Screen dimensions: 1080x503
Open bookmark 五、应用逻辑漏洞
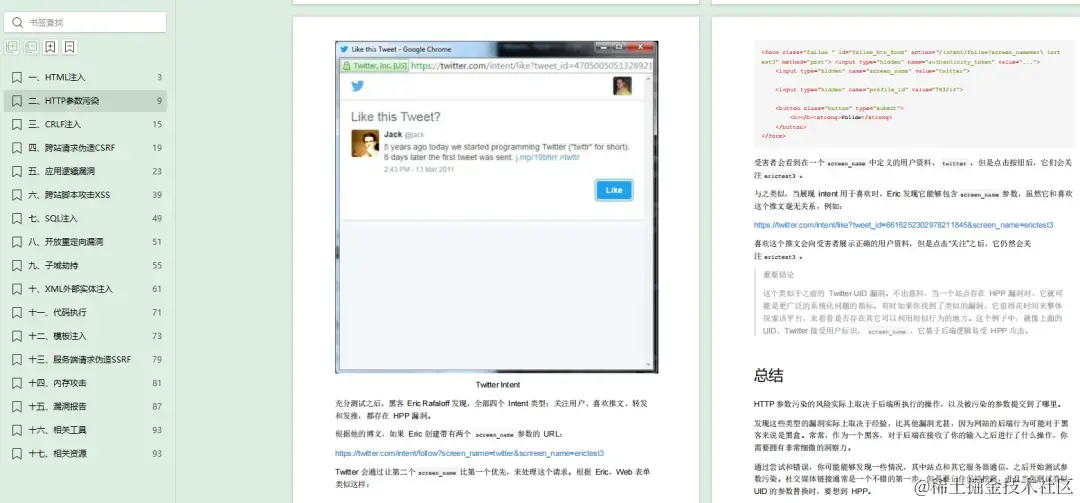[x=85, y=171]
